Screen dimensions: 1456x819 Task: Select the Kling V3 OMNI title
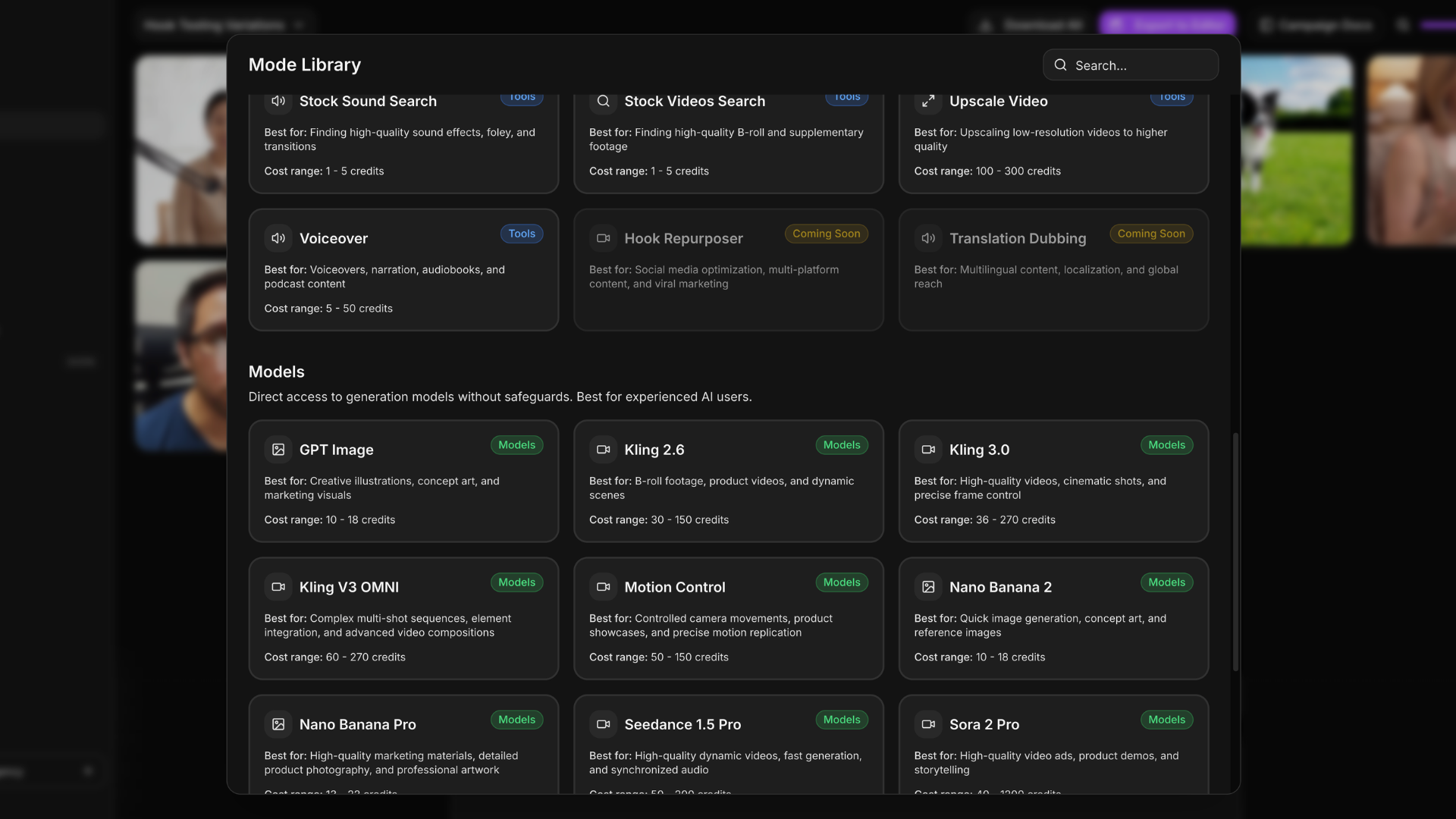[349, 587]
